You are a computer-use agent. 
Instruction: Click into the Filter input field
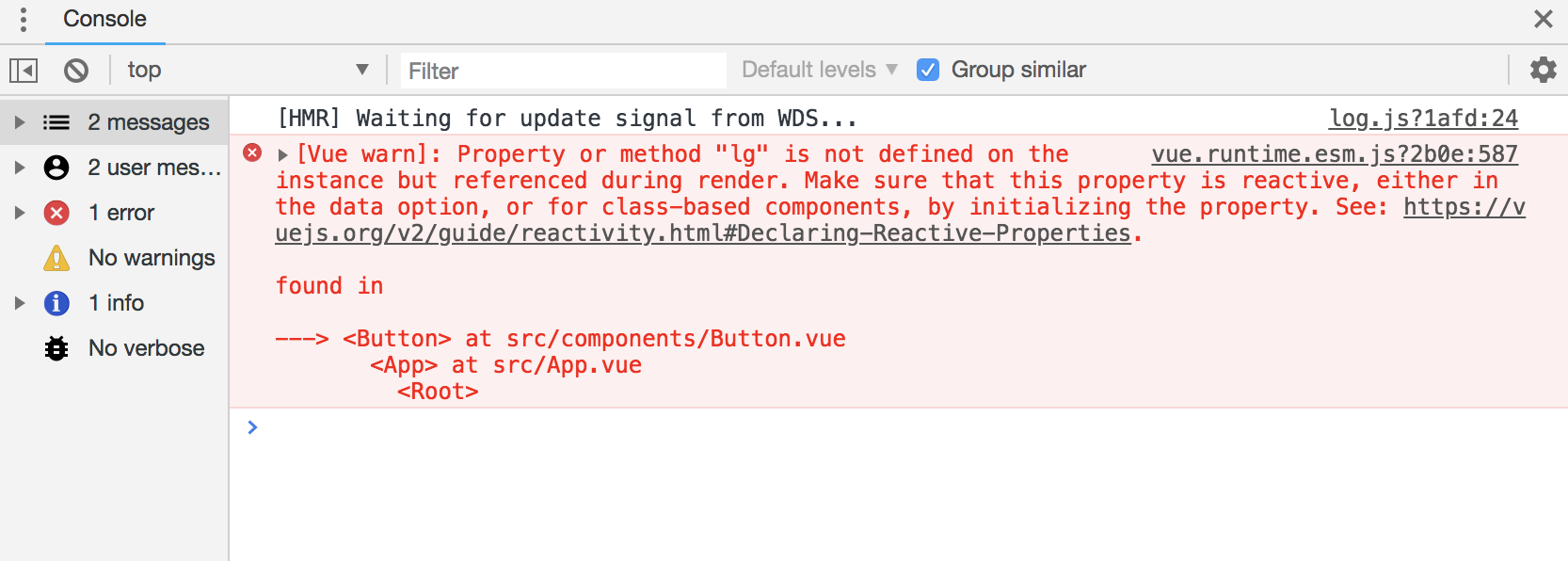pos(564,71)
